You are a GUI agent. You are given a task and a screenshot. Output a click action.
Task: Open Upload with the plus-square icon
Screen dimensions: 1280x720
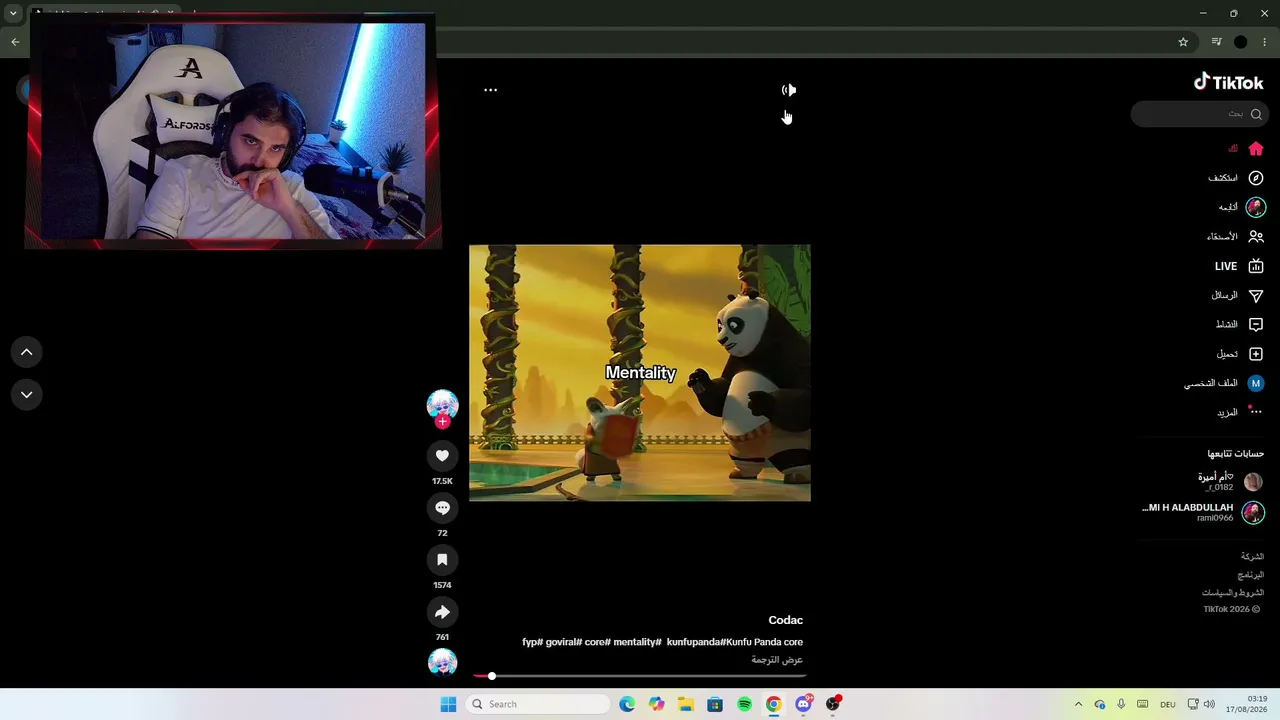1256,354
